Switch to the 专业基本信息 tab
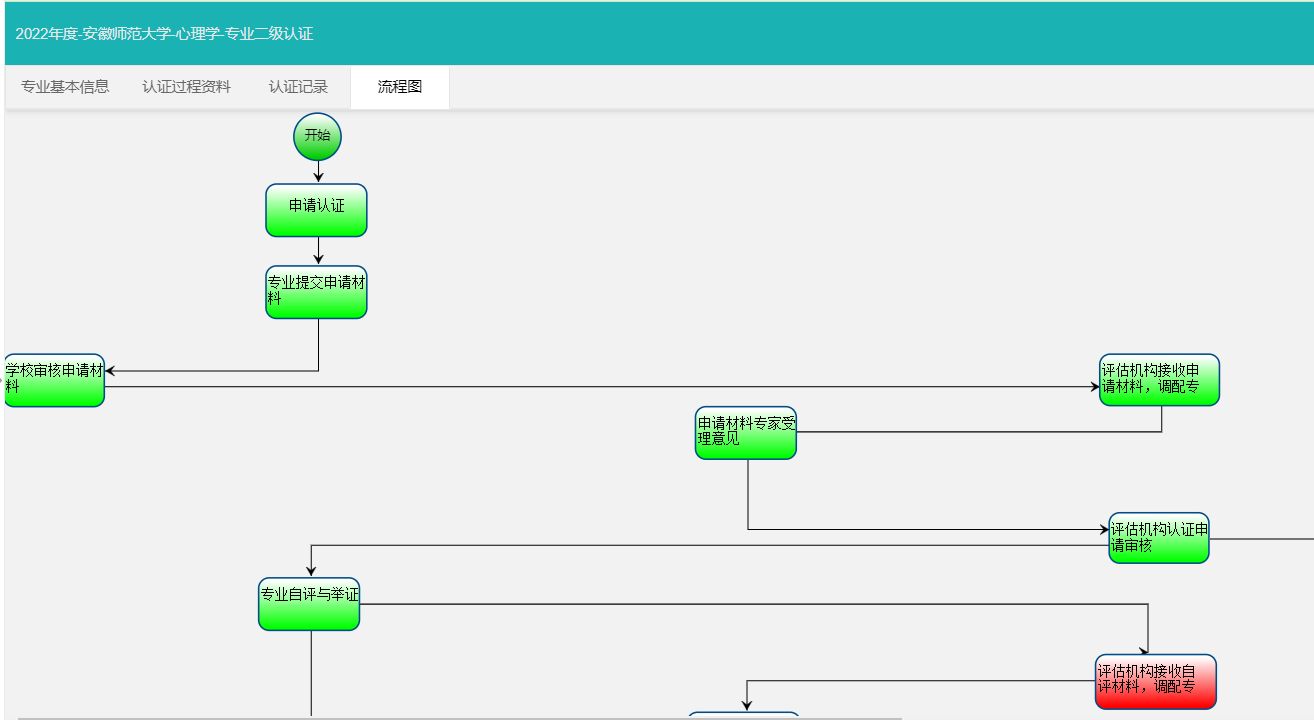This screenshot has width=1314, height=720. (x=65, y=87)
